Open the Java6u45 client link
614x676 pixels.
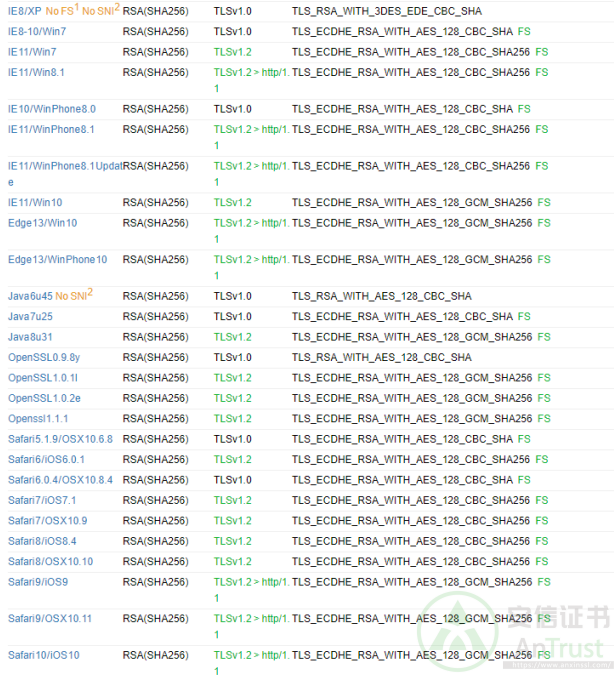[30, 296]
